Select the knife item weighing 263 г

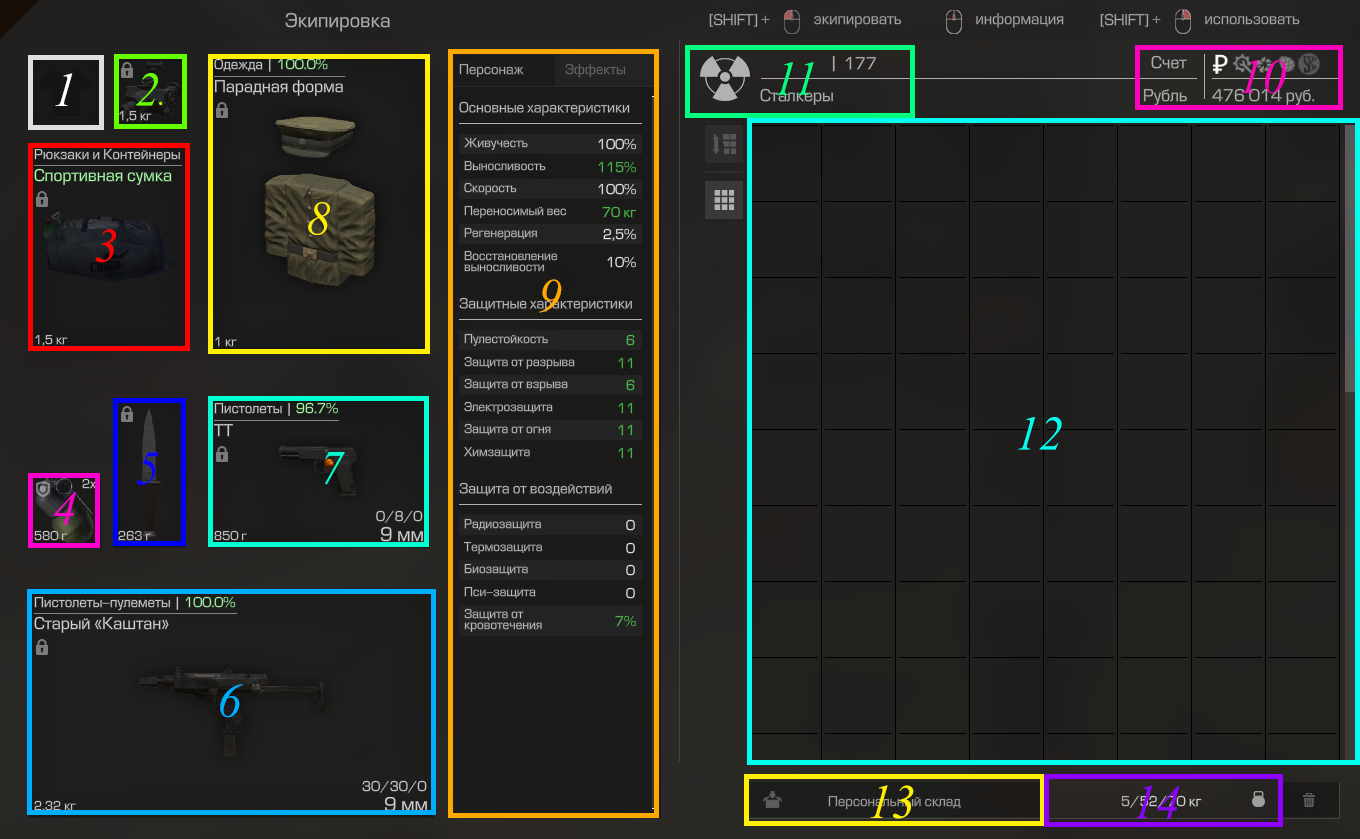(x=150, y=472)
